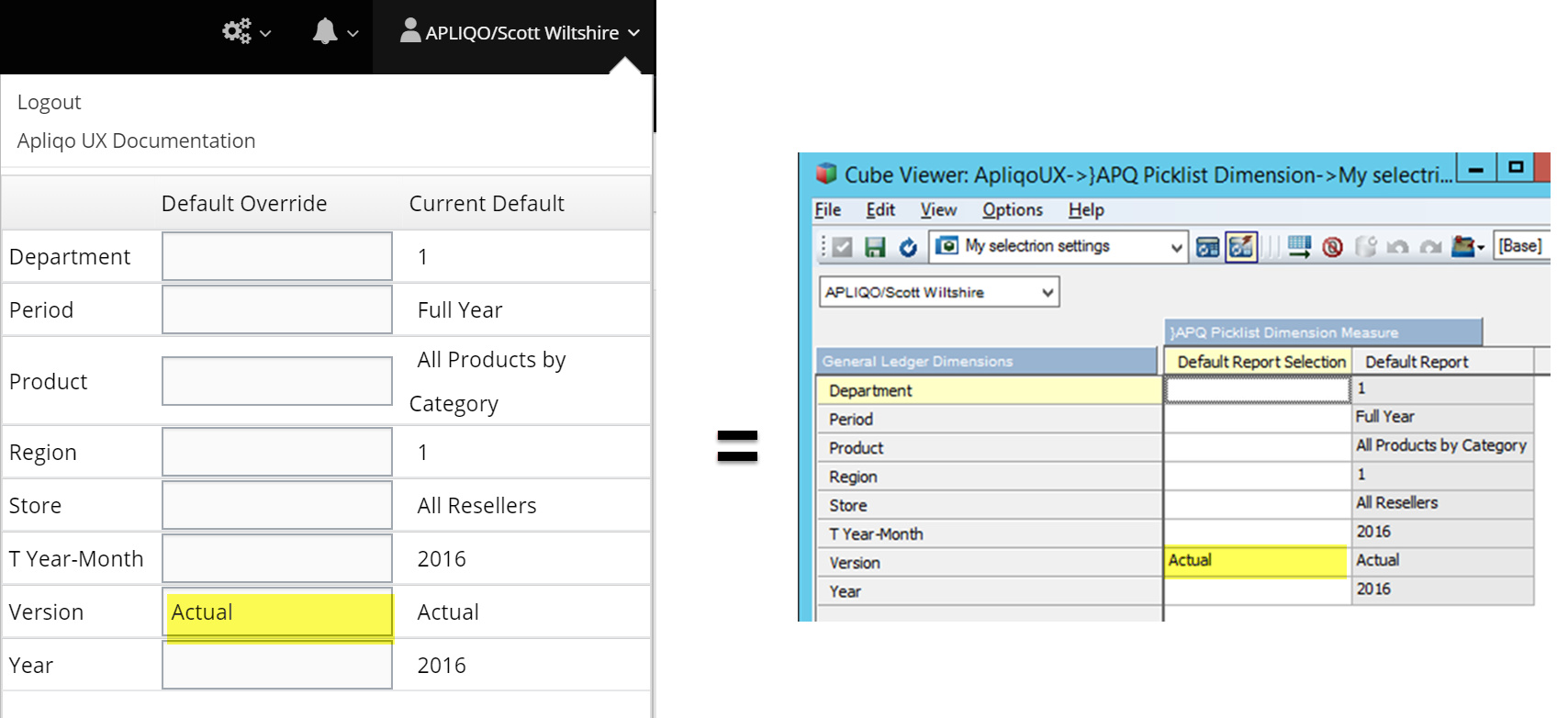Click the Cube Viewer application cube icon
Viewport: 1568px width, 718px height.
(826, 174)
